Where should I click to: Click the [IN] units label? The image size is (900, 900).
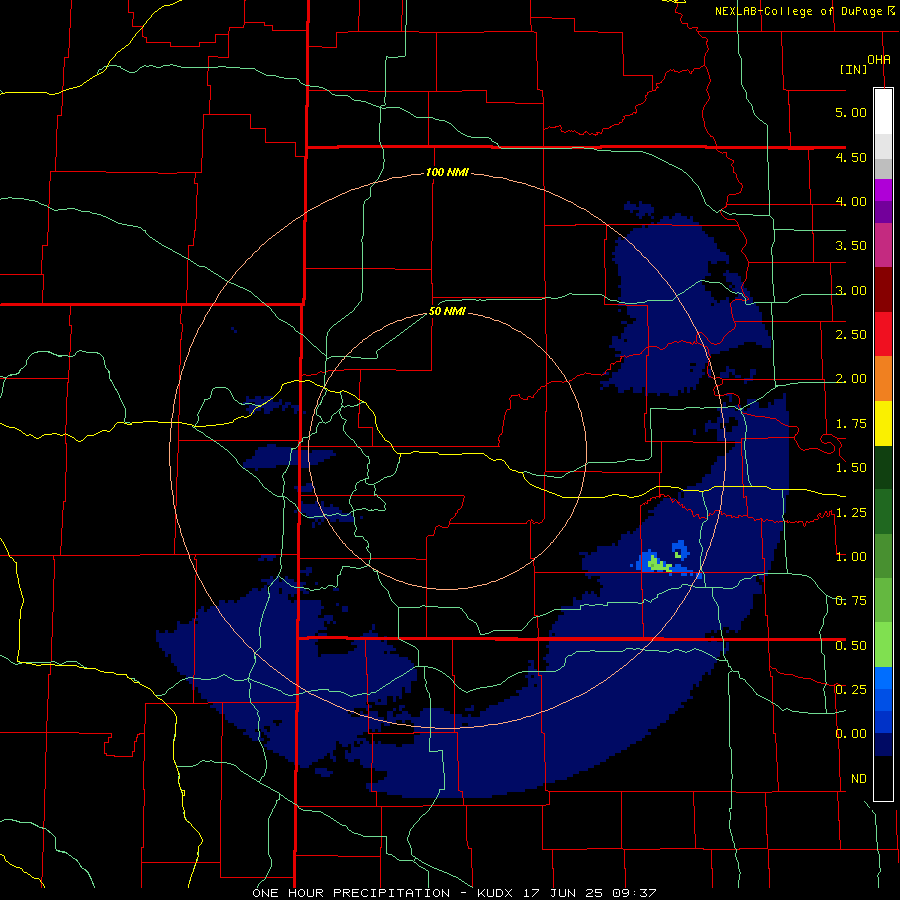[853, 69]
